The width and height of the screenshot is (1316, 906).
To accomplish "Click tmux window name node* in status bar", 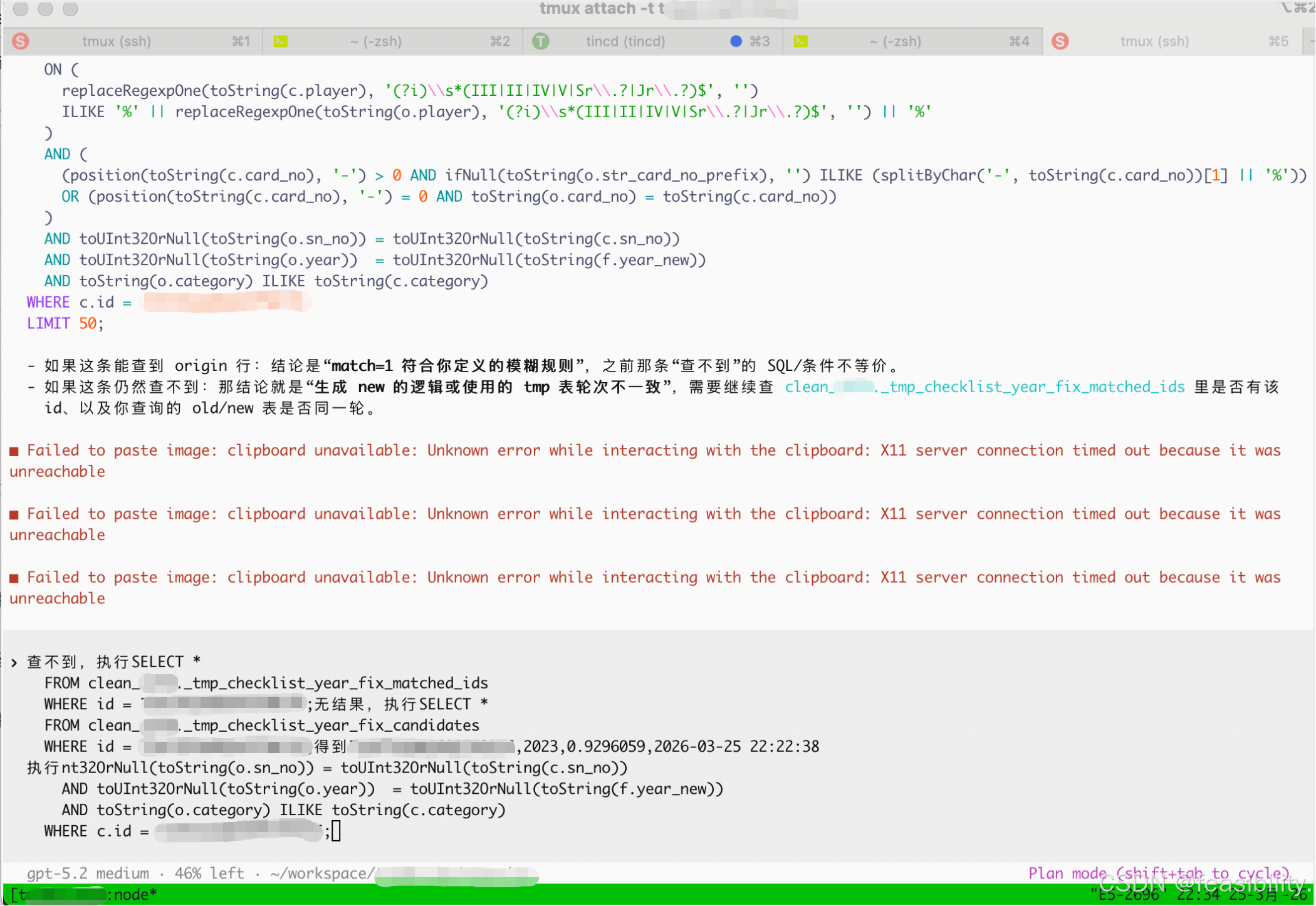I will [x=135, y=895].
